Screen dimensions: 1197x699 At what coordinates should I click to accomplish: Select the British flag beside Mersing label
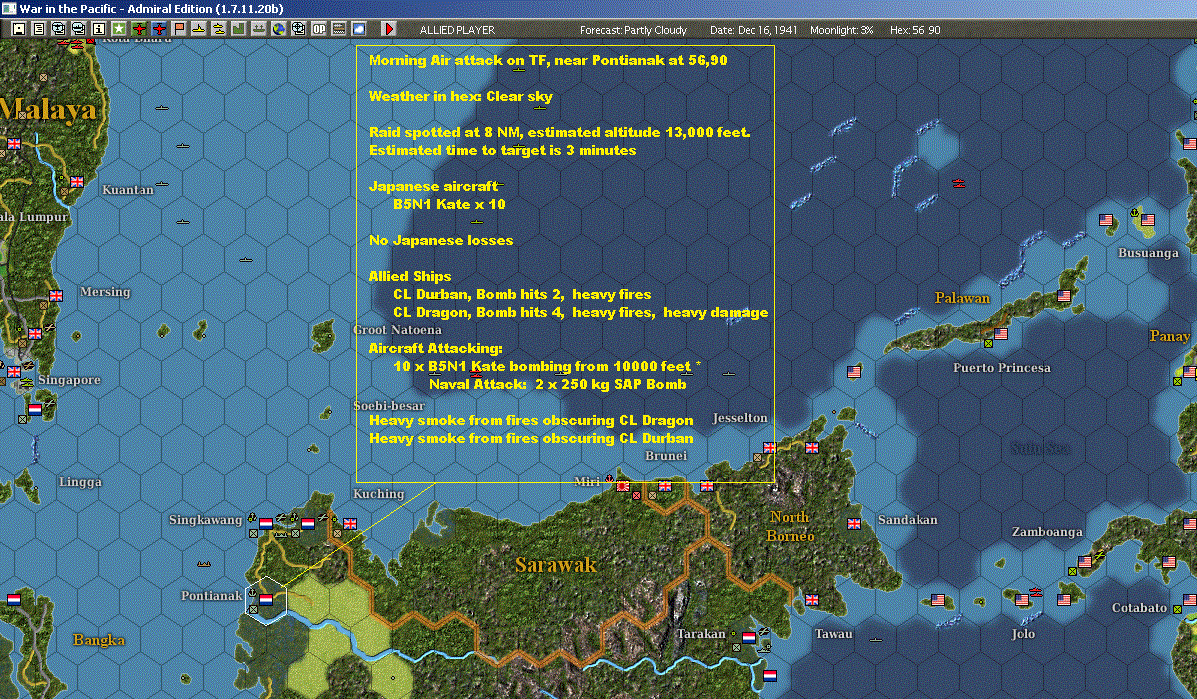coord(56,295)
